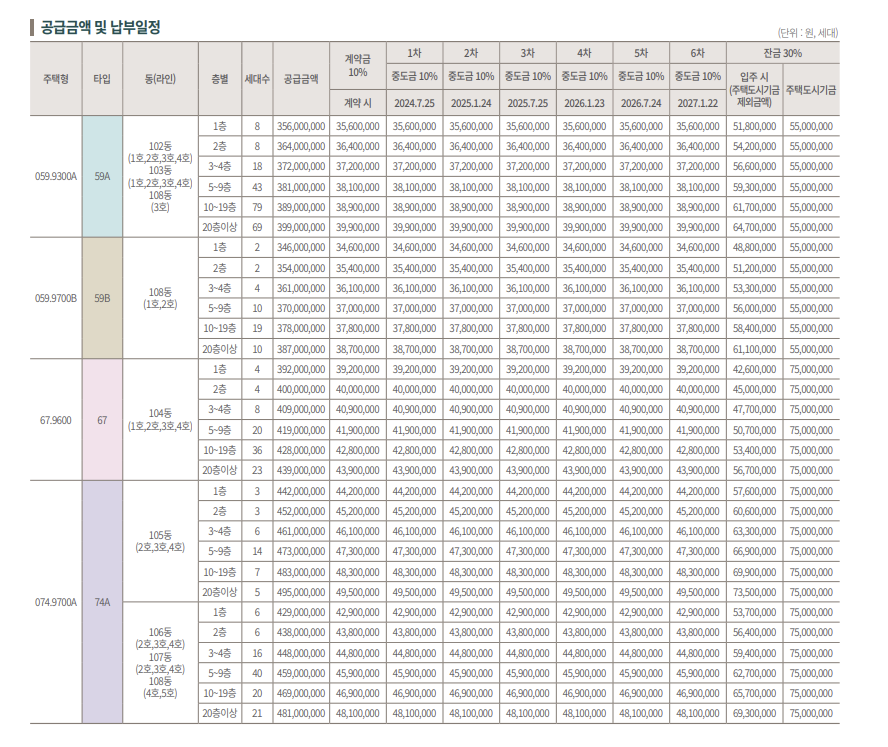Select the 481,000,000 supply price
The image size is (888, 747).
[301, 714]
